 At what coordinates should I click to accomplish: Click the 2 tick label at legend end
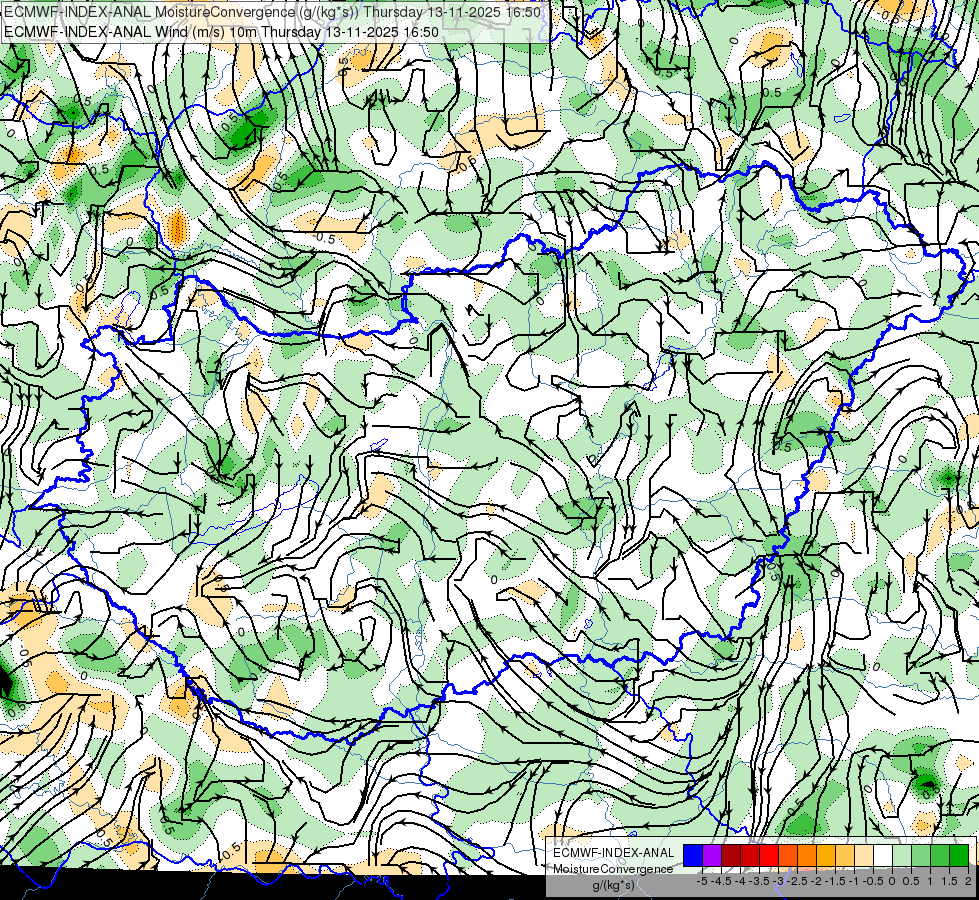point(968,881)
